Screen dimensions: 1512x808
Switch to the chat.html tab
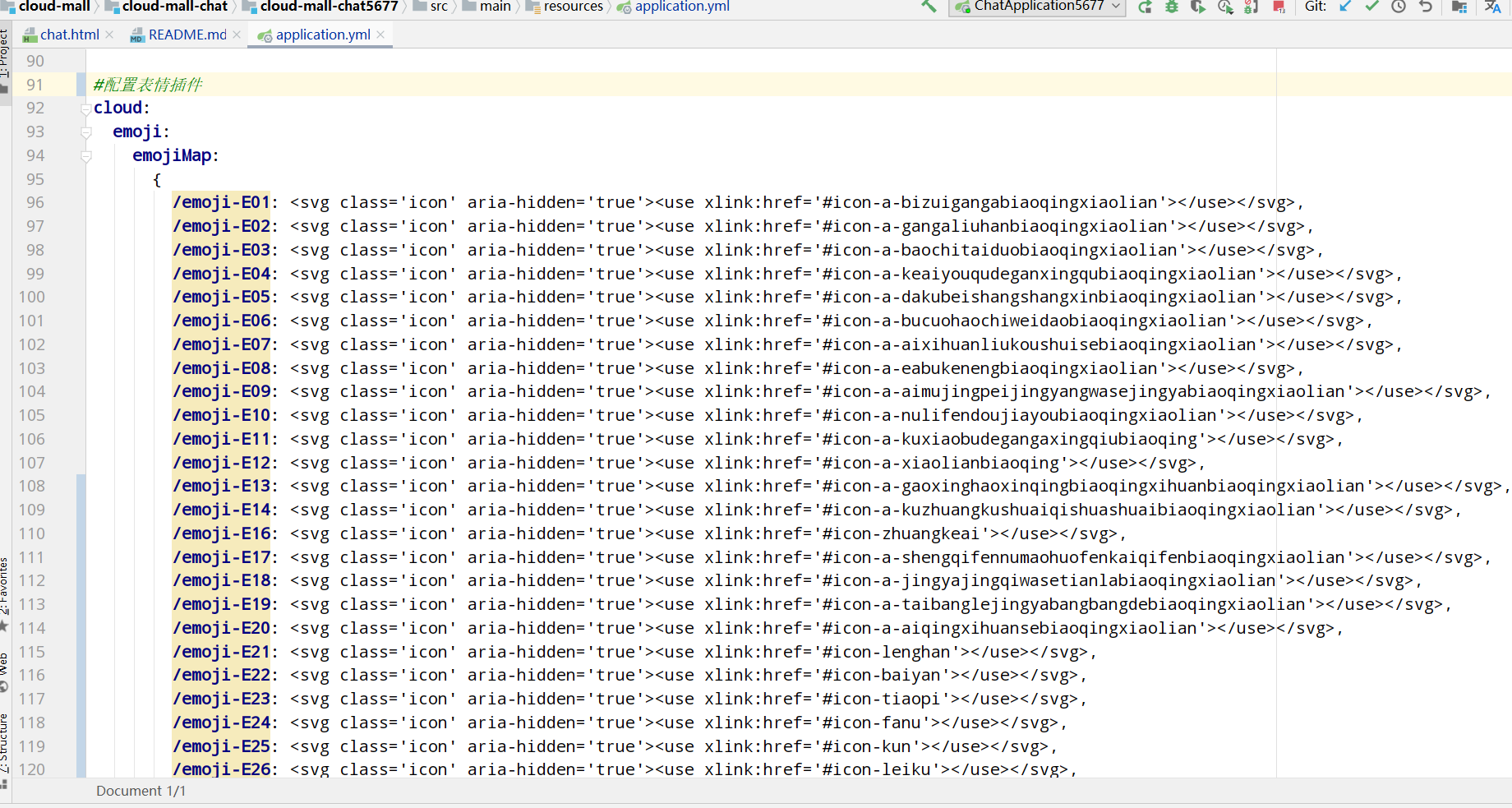click(69, 35)
